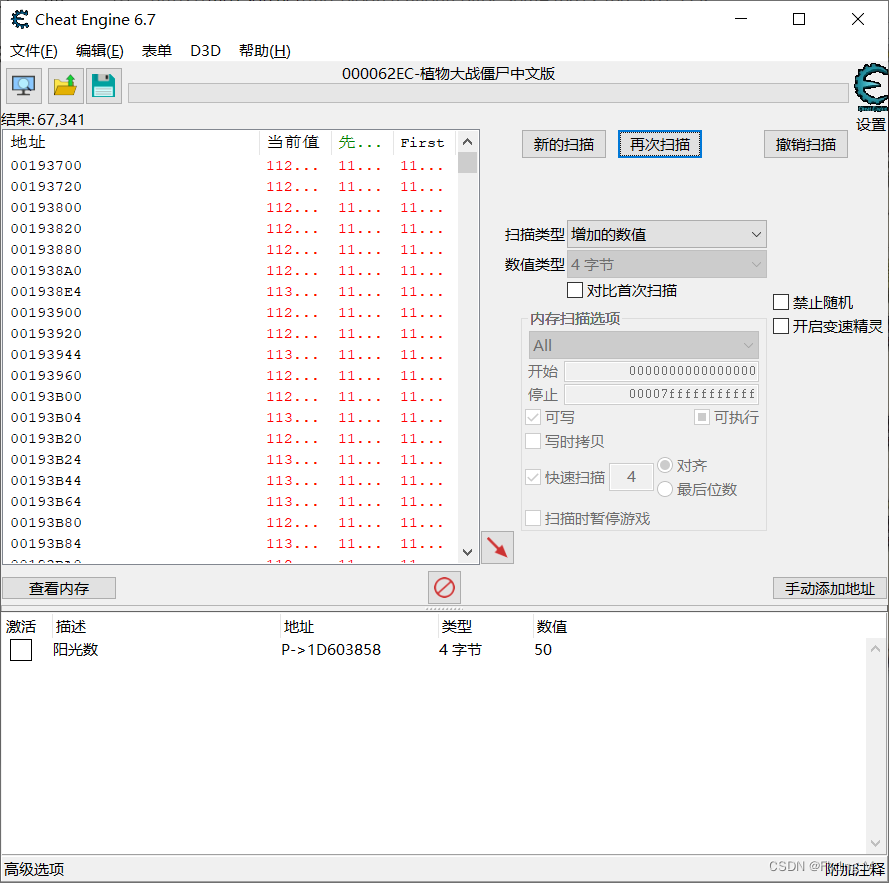This screenshot has width=889, height=883.
Task: Click the 当前值 column header
Action: tap(295, 142)
